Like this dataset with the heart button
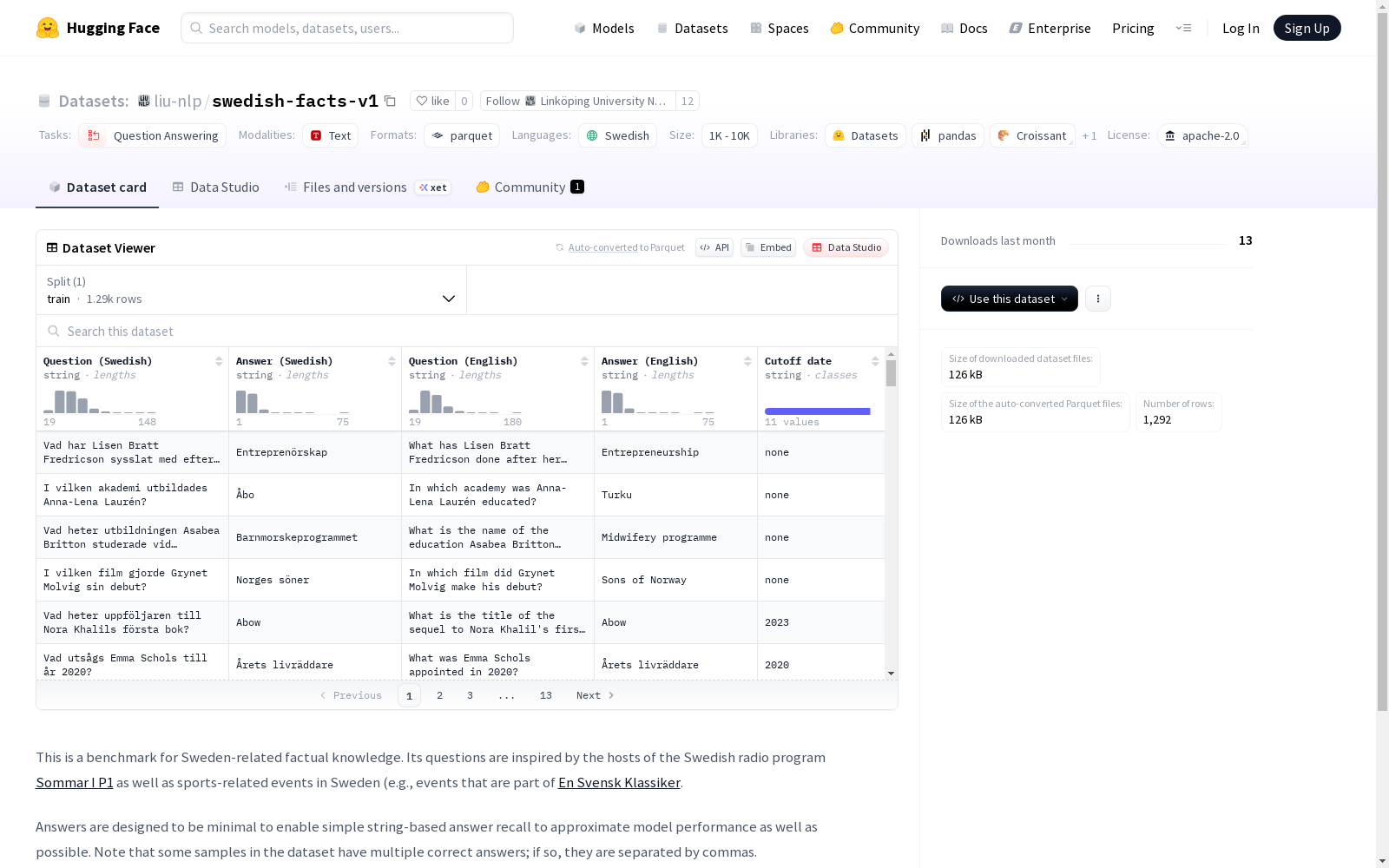The image size is (1389, 868). click(432, 101)
